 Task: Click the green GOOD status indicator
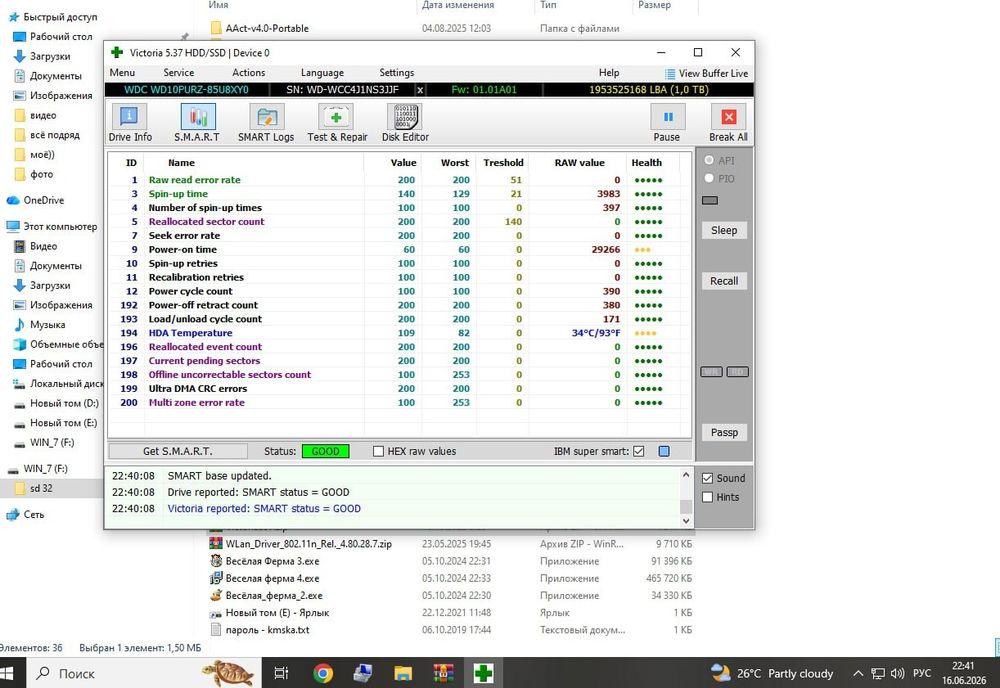(325, 451)
